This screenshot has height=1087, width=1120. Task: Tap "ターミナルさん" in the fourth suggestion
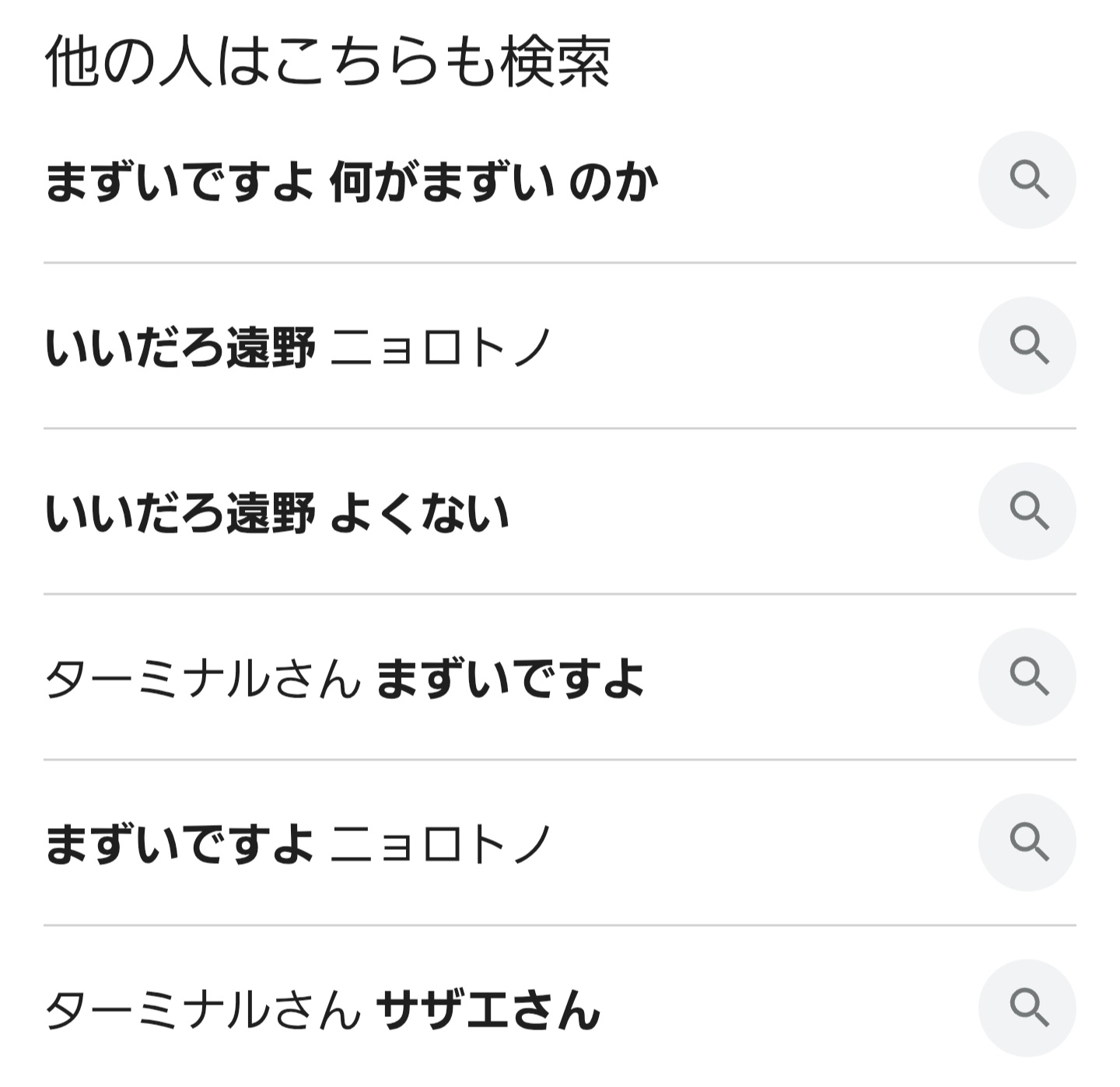[203, 679]
